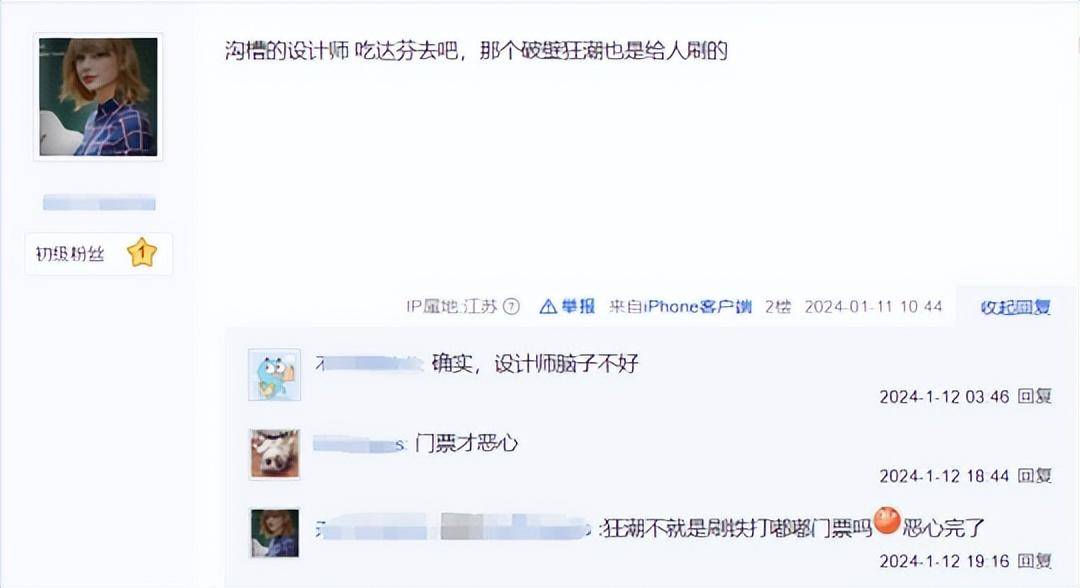Click blurred username before 门票才恶心

click(x=360, y=444)
